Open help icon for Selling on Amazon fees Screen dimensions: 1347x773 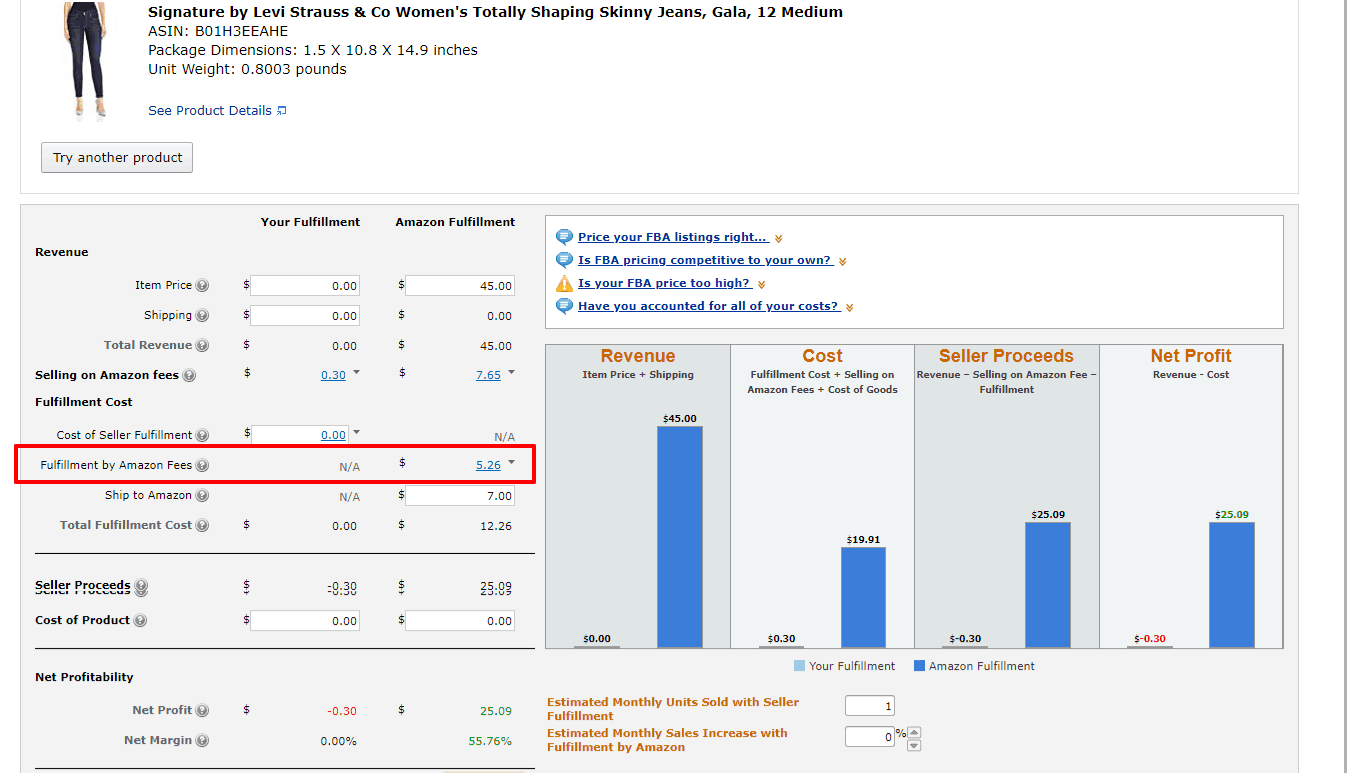coord(189,376)
